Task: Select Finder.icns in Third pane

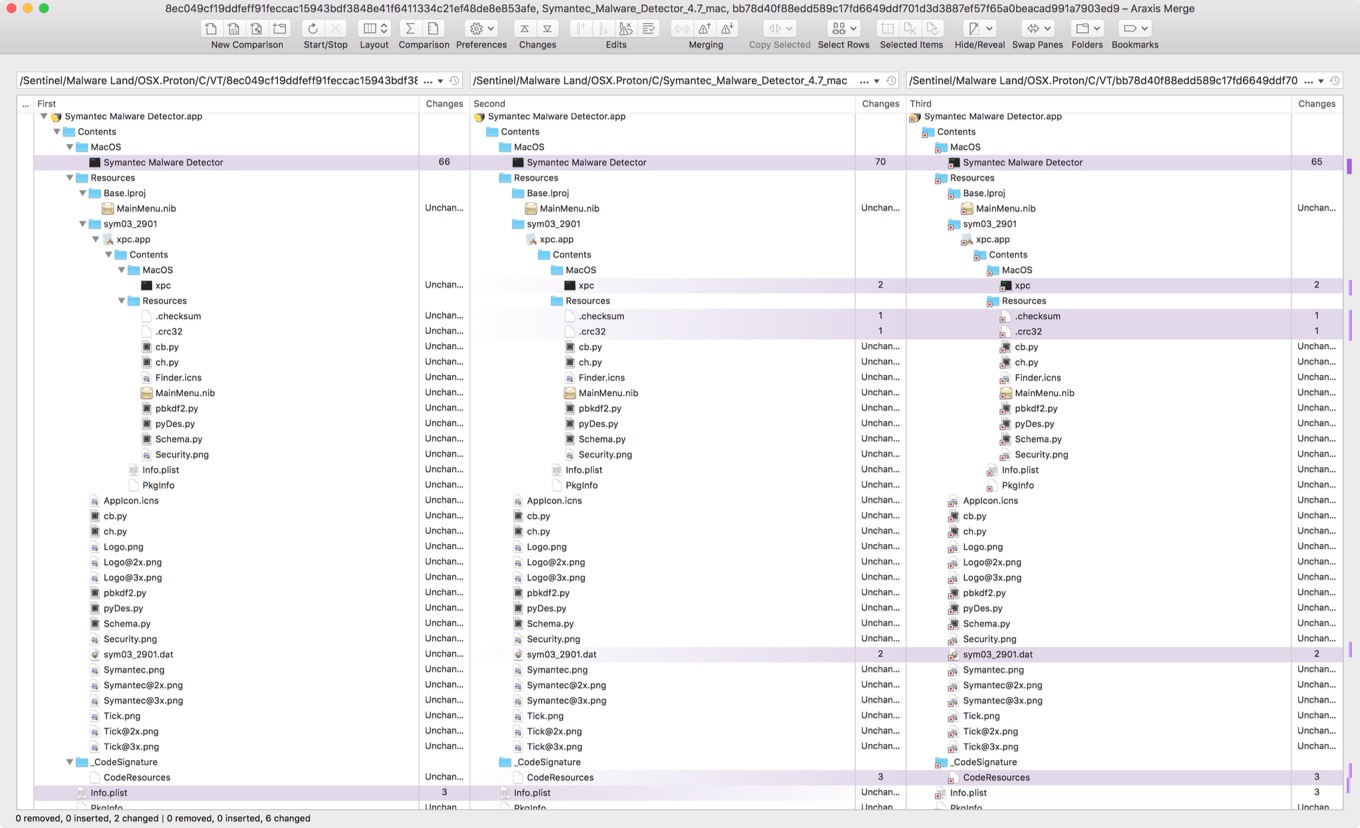Action: point(1099,378)
